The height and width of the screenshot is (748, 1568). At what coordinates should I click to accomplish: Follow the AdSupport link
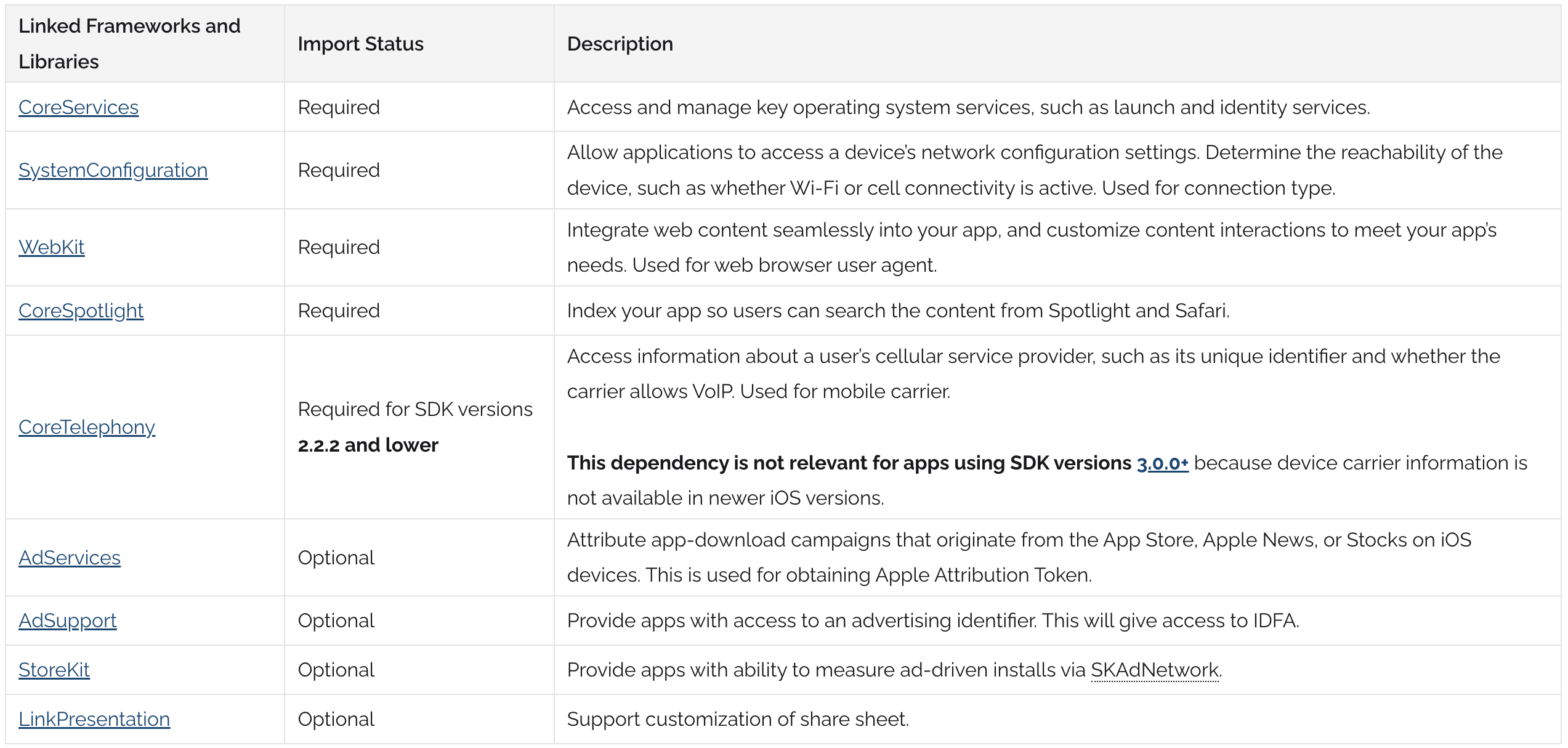tap(67, 620)
